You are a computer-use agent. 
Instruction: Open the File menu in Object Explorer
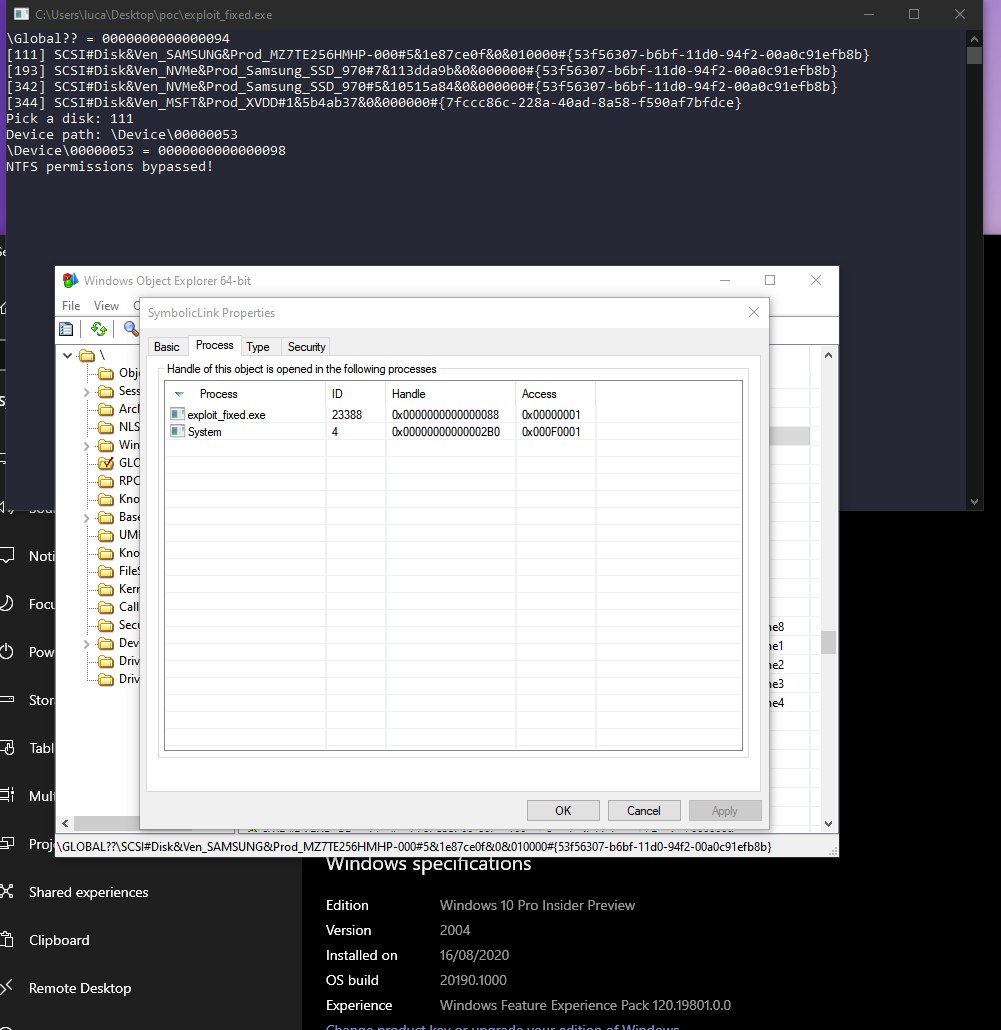71,305
